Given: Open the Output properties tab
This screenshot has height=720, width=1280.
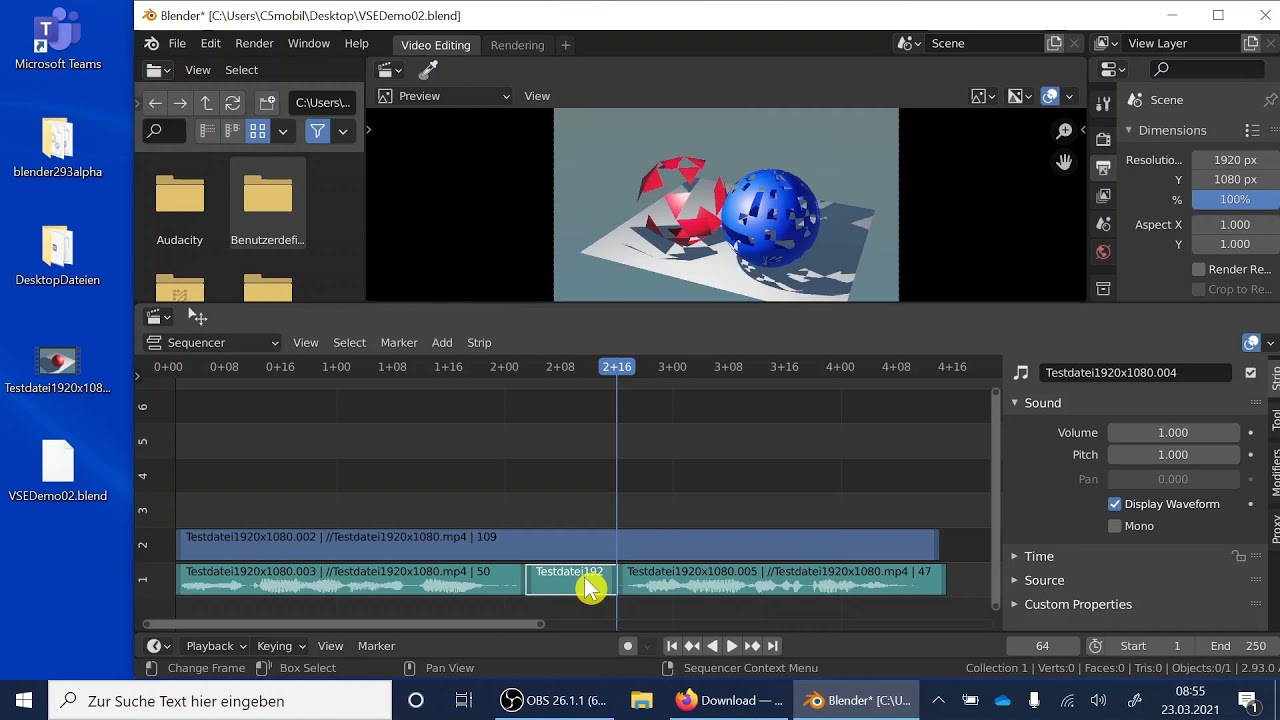Looking at the screenshot, I should [x=1103, y=167].
